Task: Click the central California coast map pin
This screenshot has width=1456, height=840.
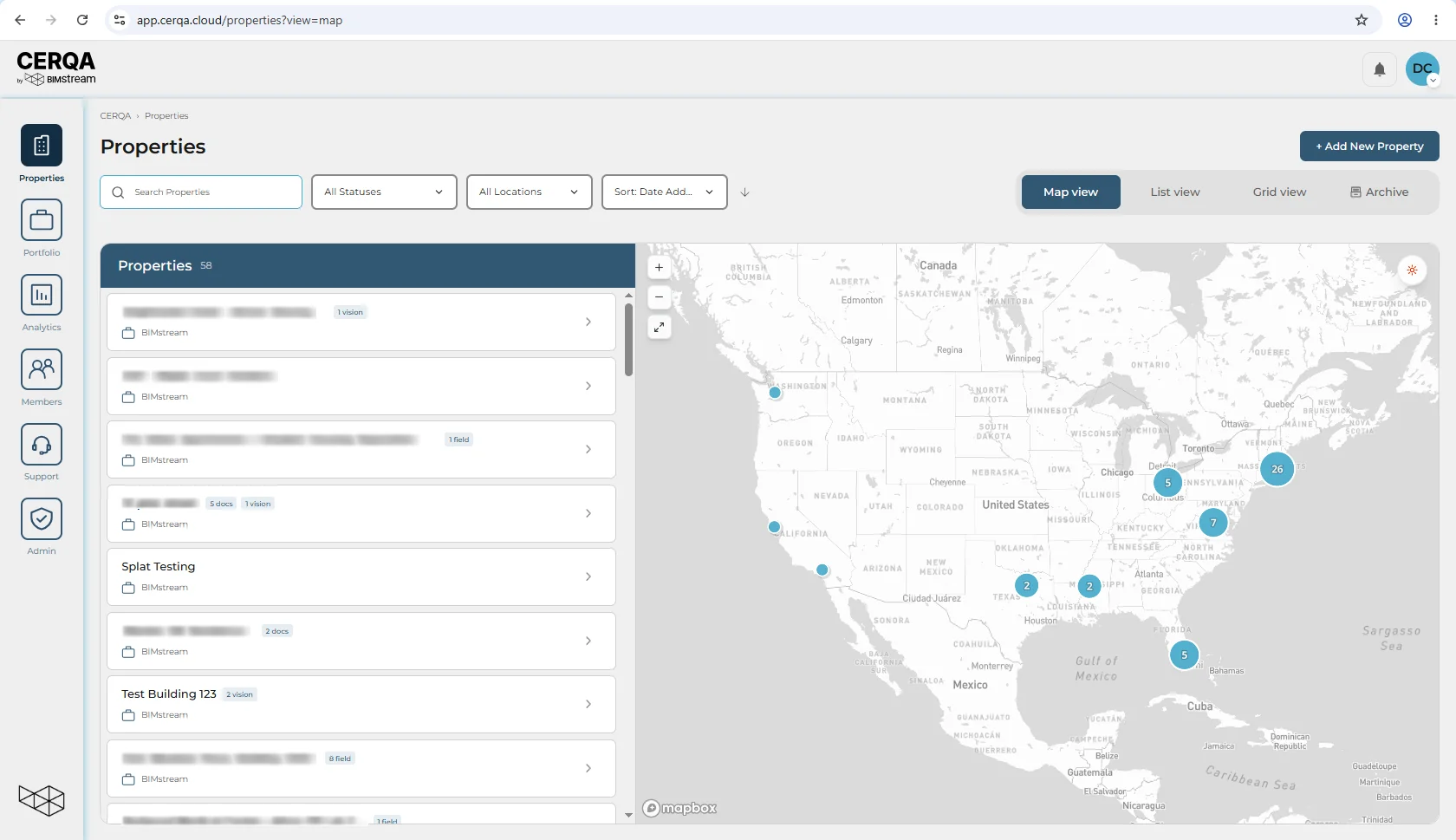Action: pos(774,527)
